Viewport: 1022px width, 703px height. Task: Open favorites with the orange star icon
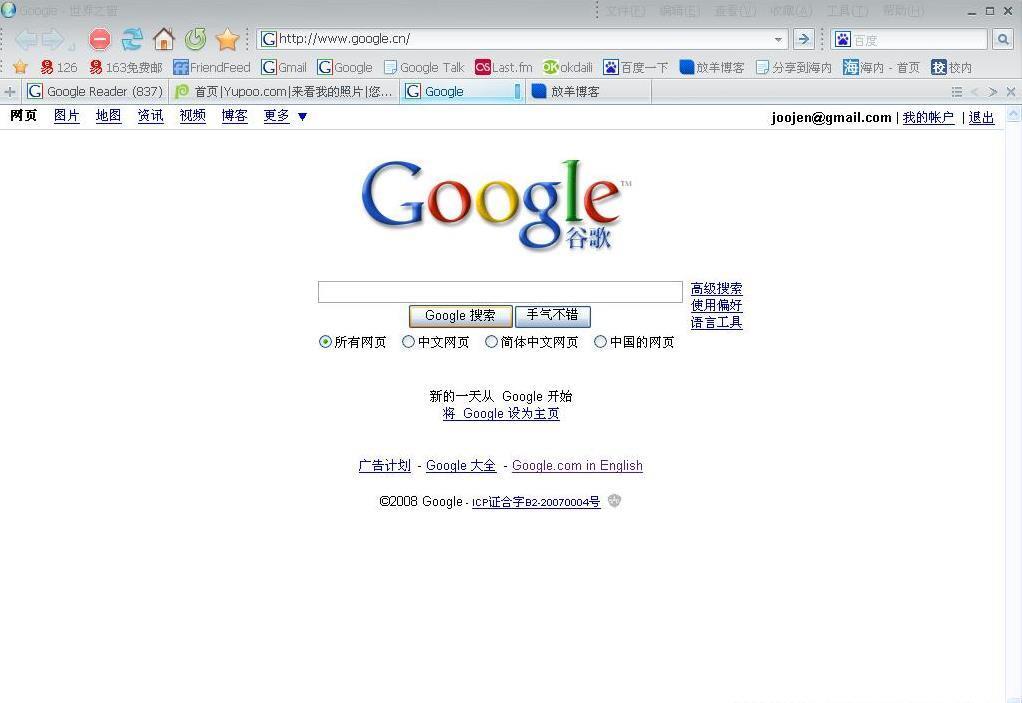[x=228, y=39]
